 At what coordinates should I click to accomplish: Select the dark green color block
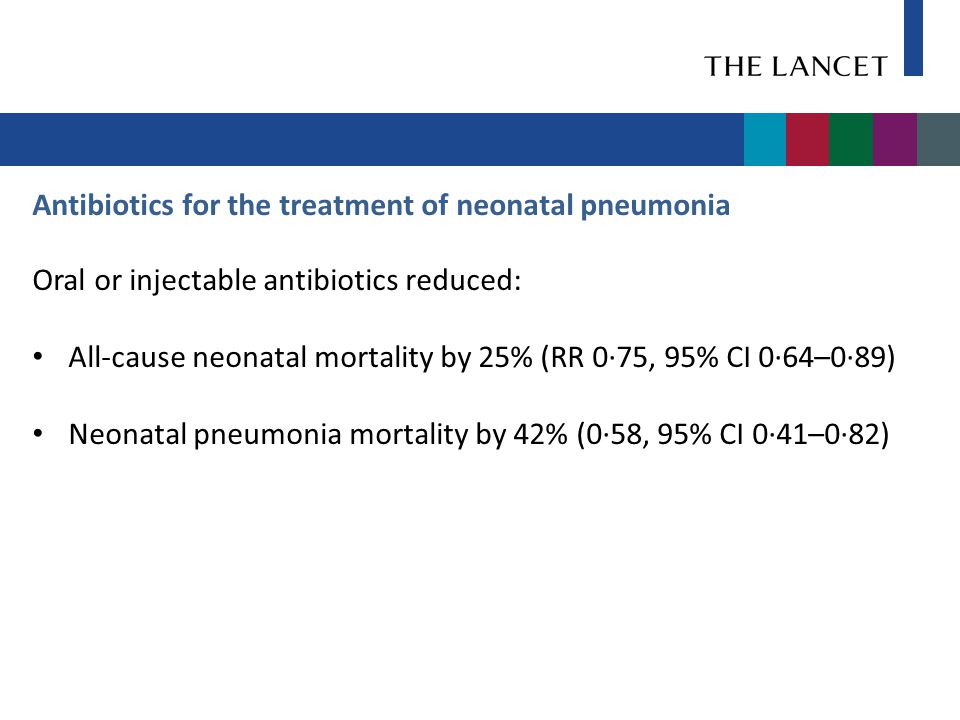tap(851, 139)
